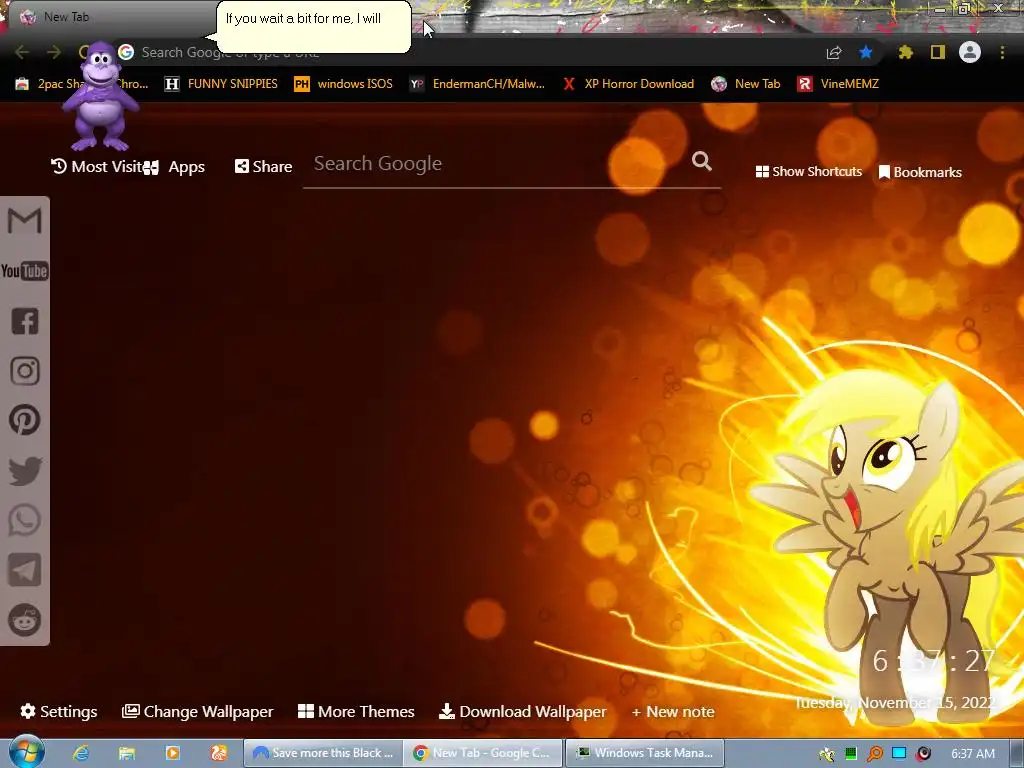Open Chrome side panel icon
Image resolution: width=1024 pixels, height=768 pixels.
pyautogui.click(x=938, y=52)
